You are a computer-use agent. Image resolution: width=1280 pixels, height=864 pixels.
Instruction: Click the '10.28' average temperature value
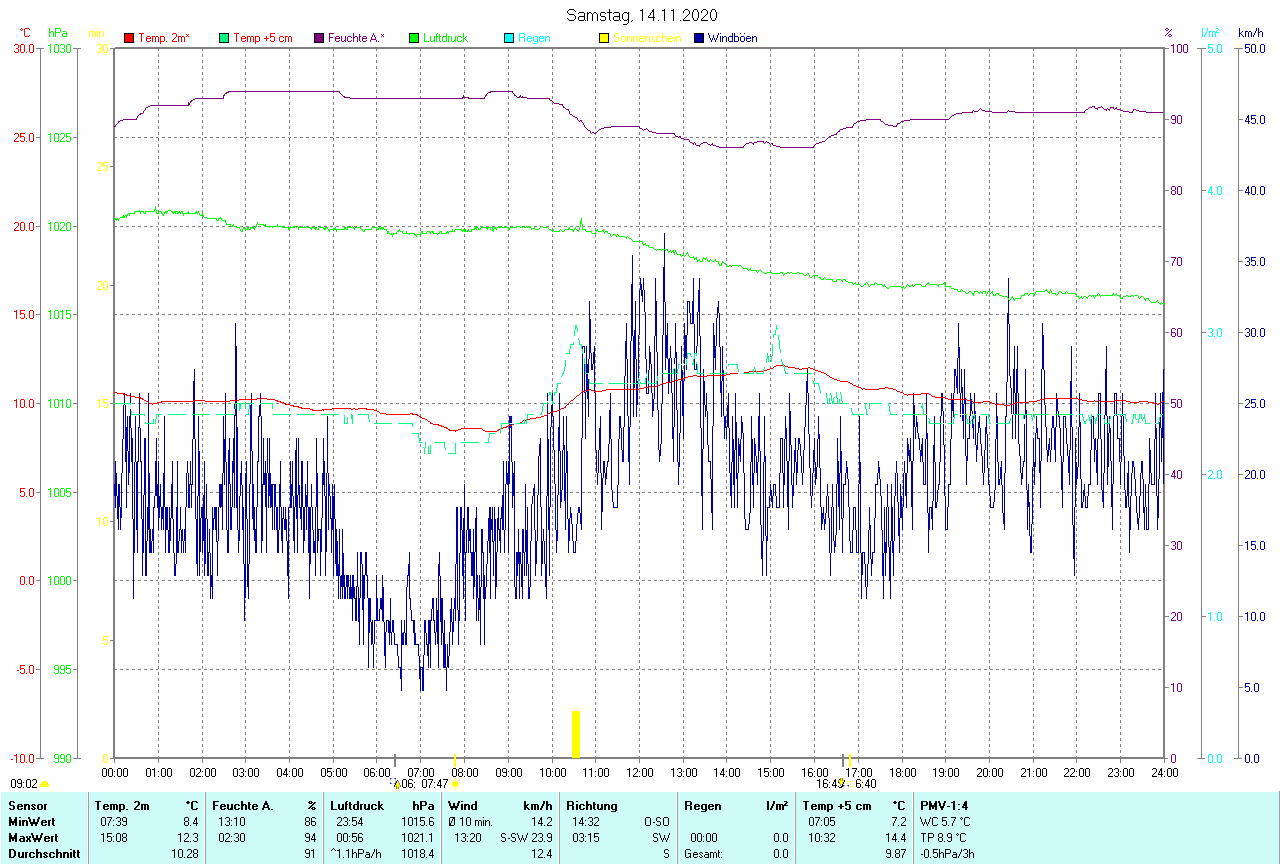click(x=185, y=854)
